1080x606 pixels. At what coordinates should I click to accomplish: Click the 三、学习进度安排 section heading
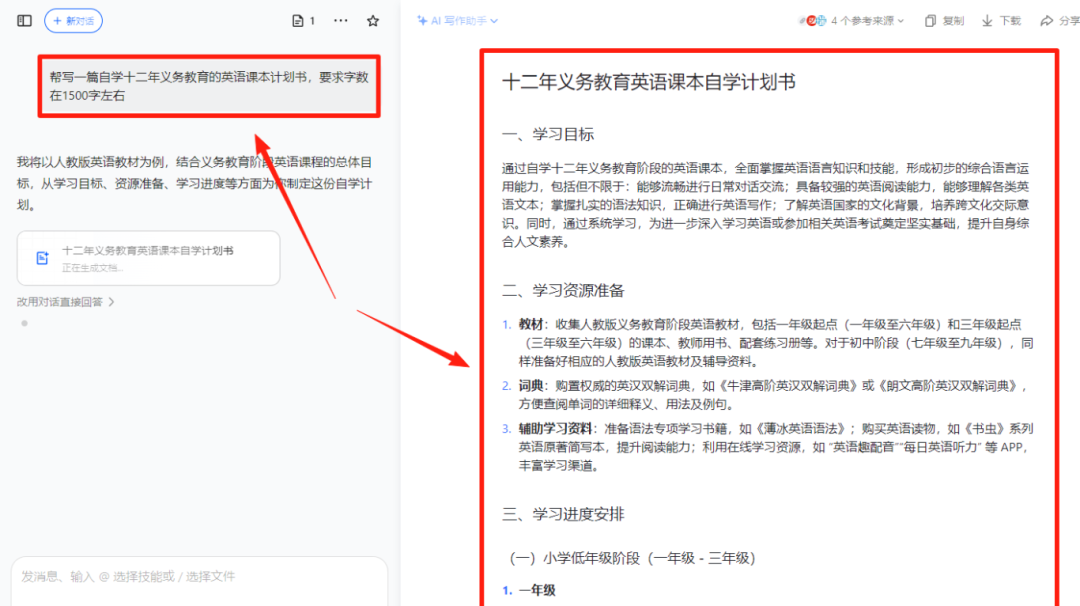(563, 515)
